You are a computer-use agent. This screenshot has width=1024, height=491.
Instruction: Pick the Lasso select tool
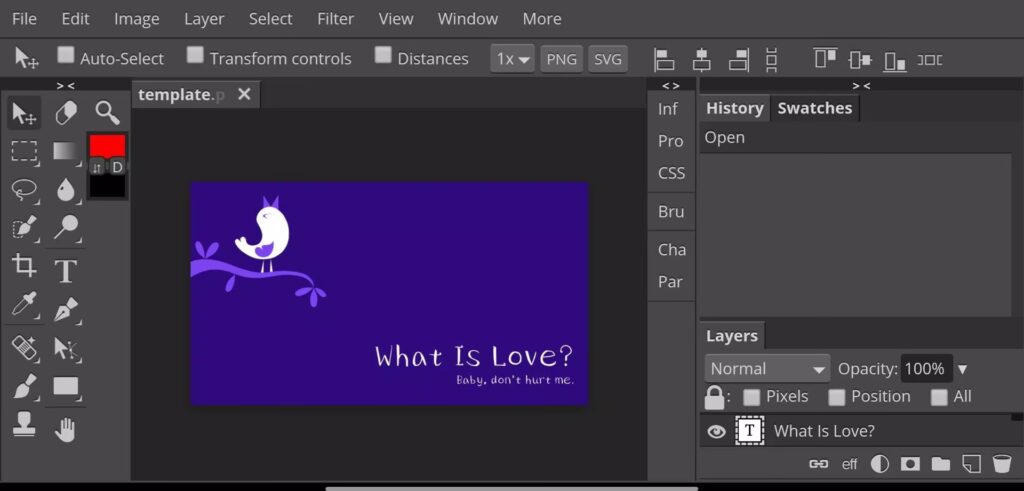24,189
